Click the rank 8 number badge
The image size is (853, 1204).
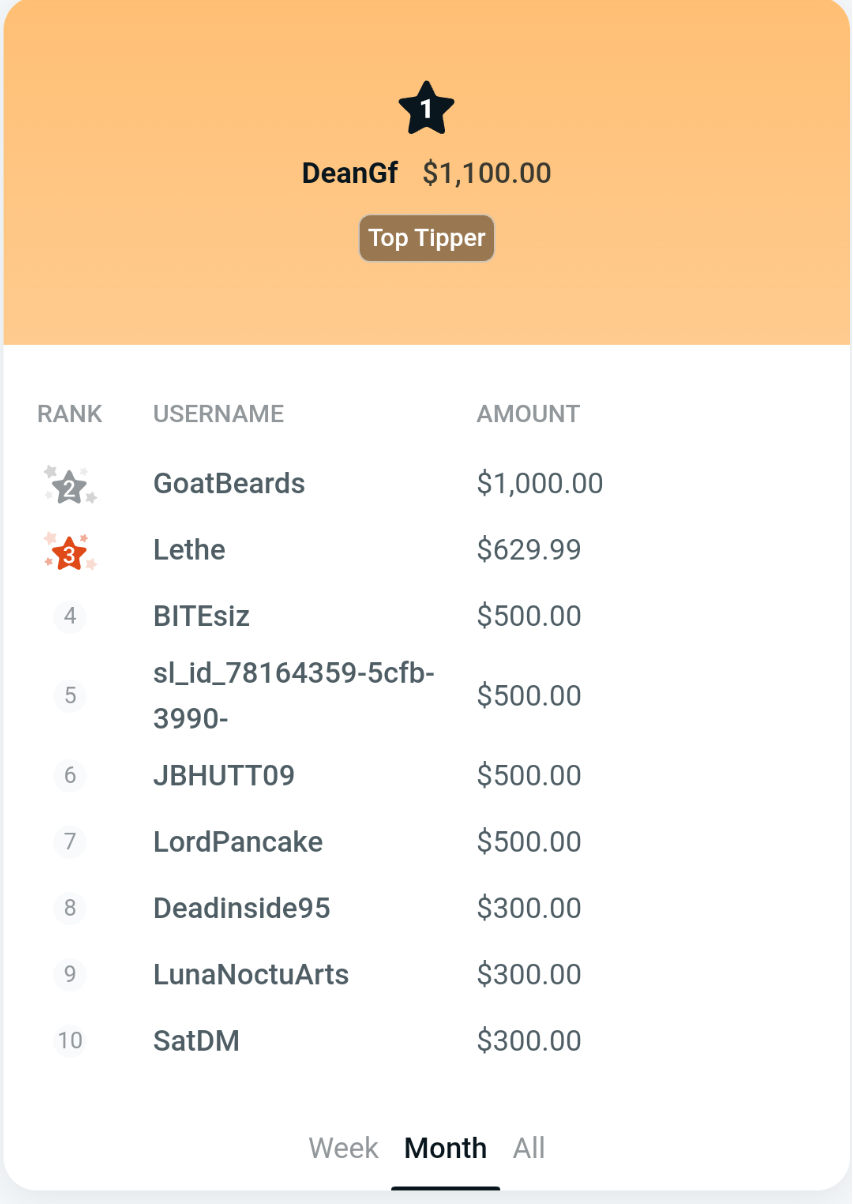tap(70, 908)
